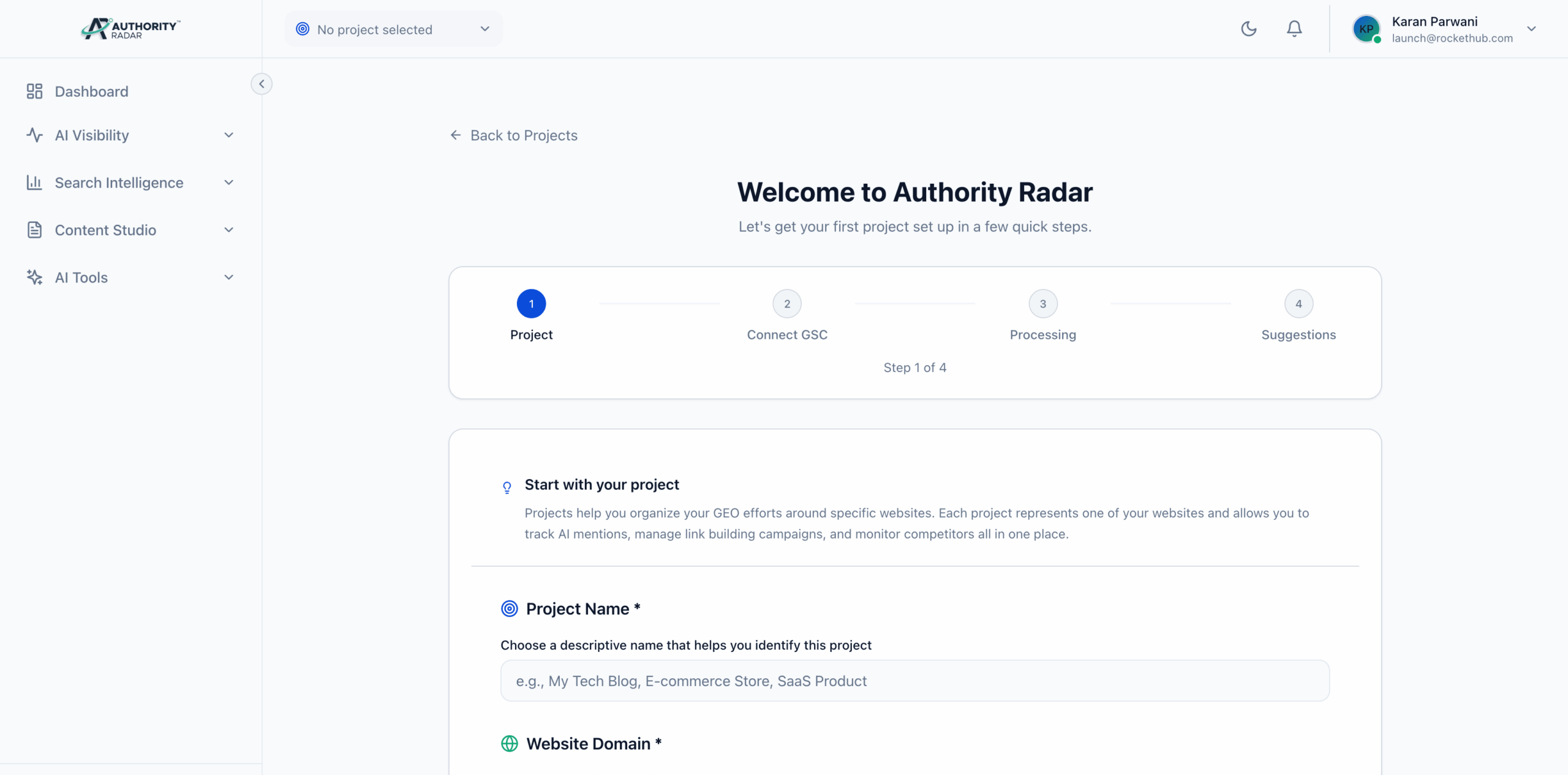Screen dimensions: 1568x775
Task: Open notifications via the bell icon
Action: [x=1294, y=29]
